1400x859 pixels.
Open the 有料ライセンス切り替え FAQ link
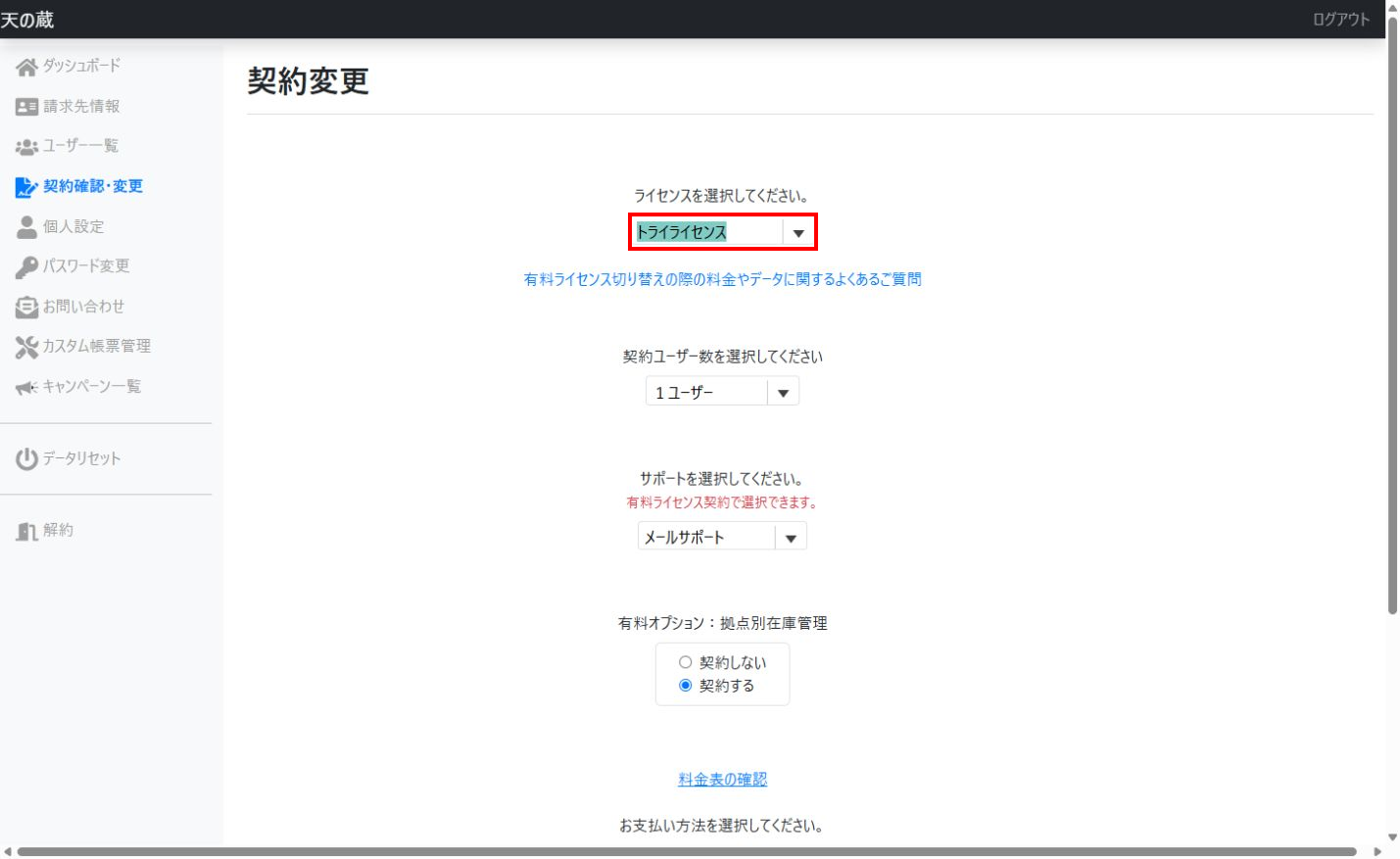(723, 279)
